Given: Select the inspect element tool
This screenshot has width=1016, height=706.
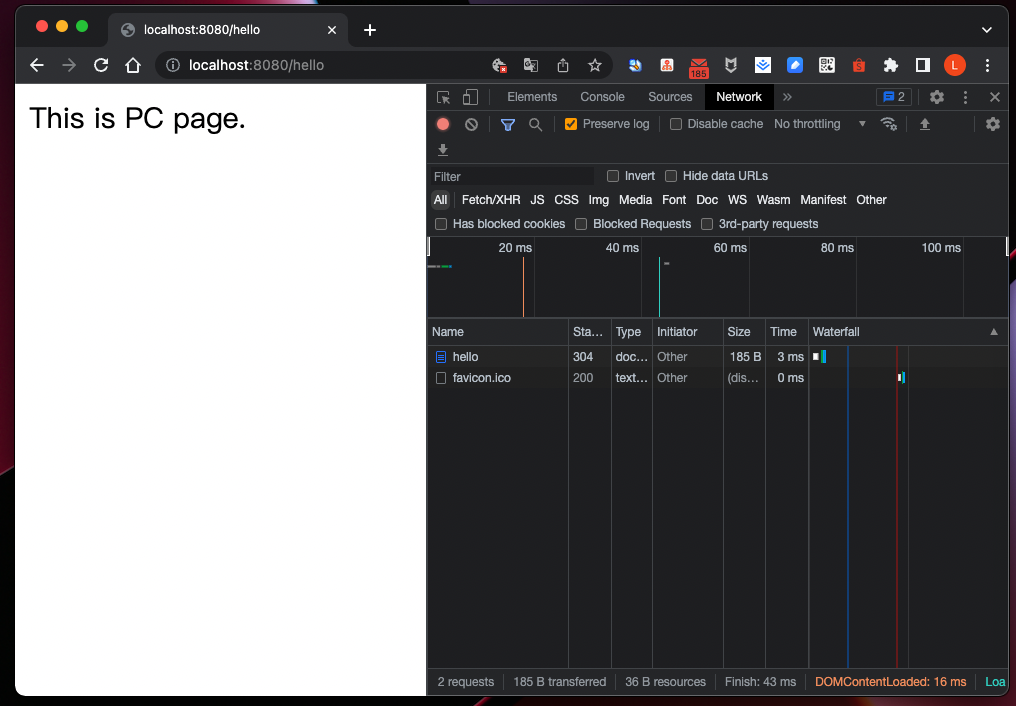Looking at the screenshot, I should click(443, 97).
